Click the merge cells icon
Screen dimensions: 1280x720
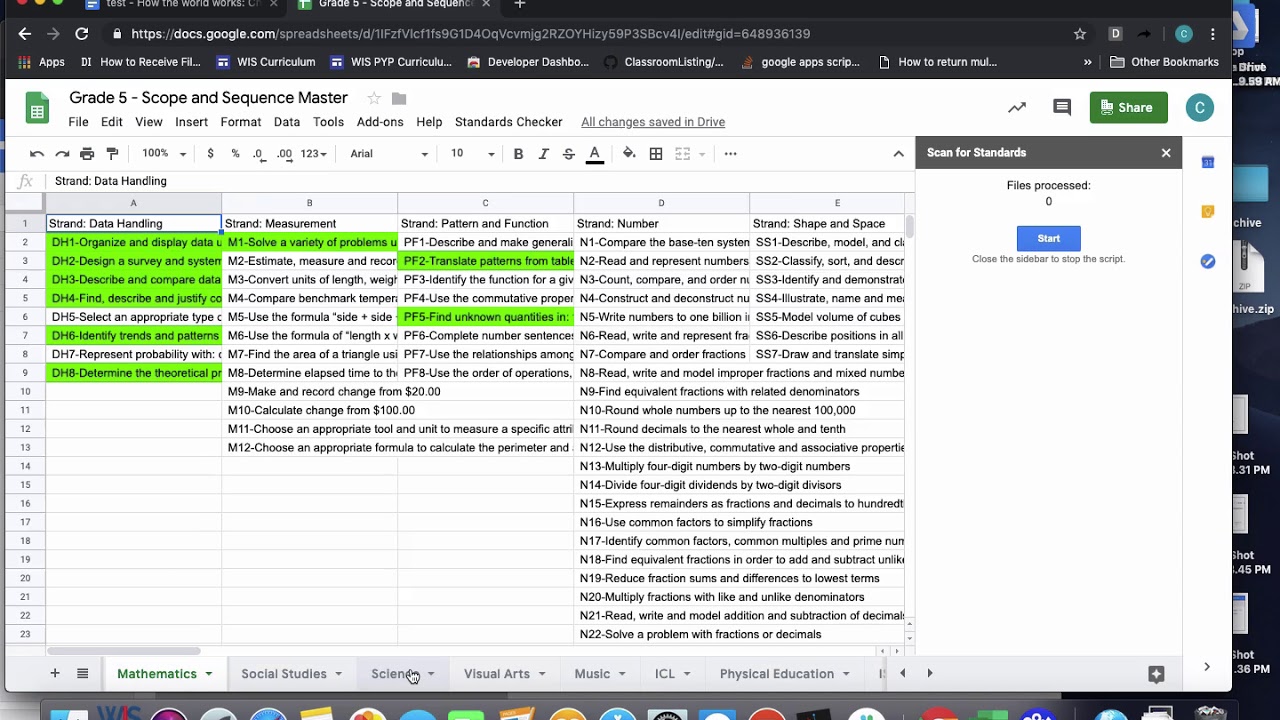coord(683,153)
